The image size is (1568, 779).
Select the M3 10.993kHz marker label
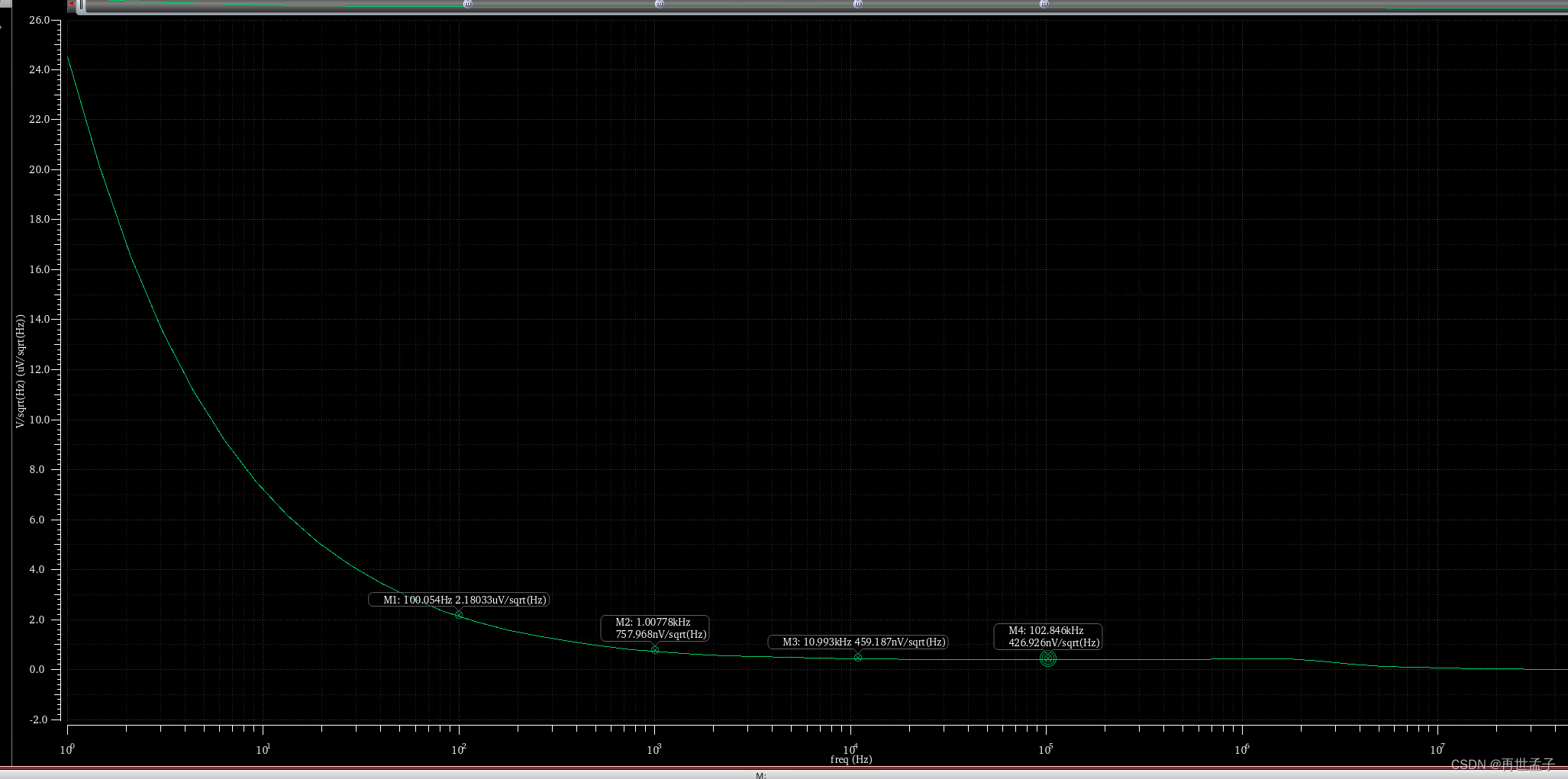(x=858, y=642)
